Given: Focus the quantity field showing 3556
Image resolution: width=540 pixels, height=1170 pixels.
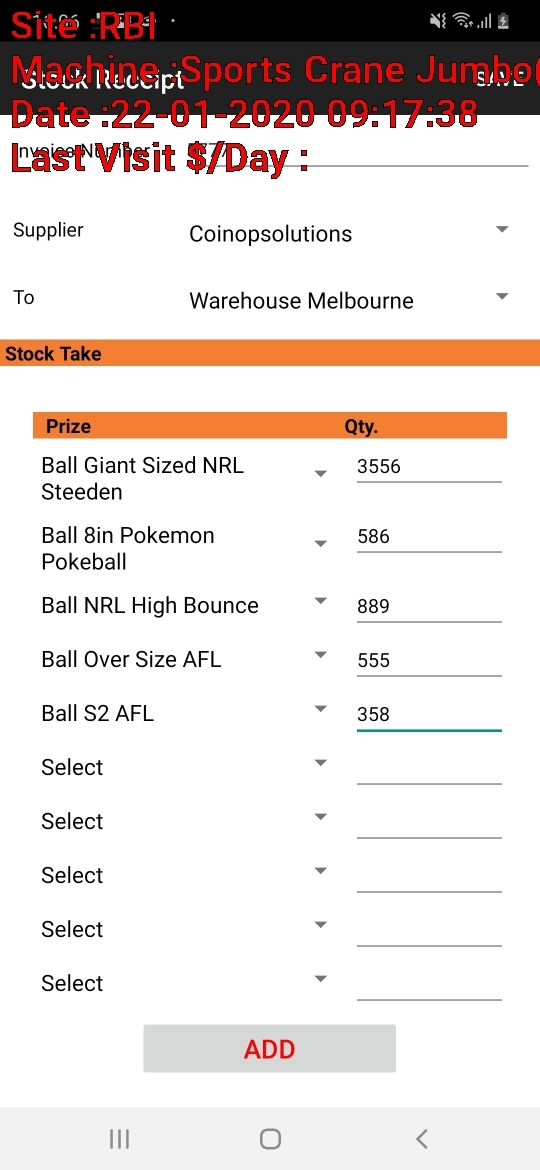Looking at the screenshot, I should [x=429, y=467].
